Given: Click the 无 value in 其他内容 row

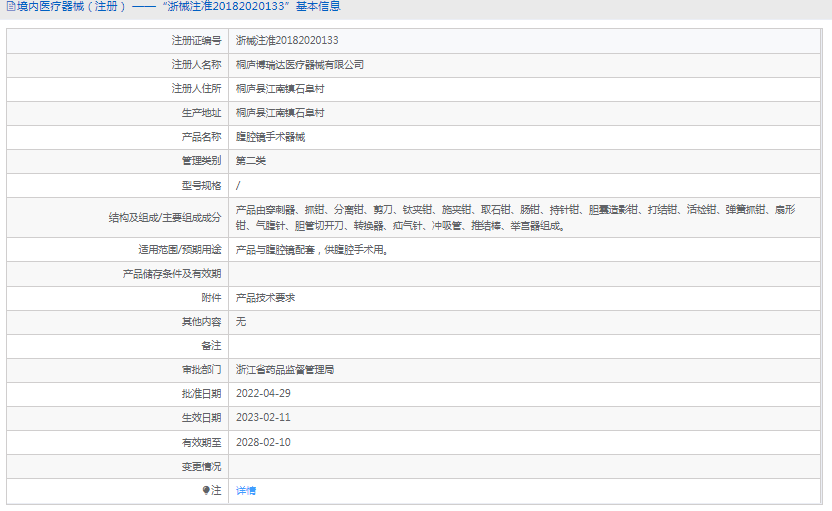Looking at the screenshot, I should tap(240, 322).
